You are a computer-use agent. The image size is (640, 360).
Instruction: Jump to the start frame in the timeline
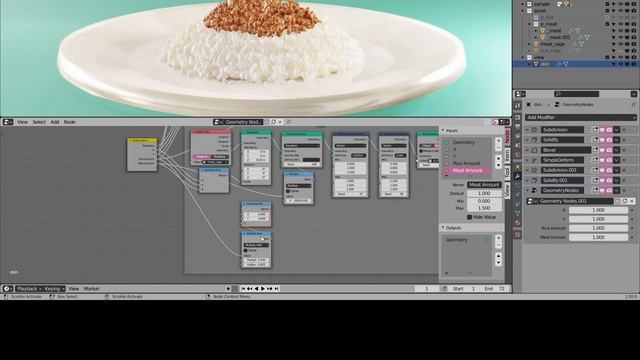coord(243,289)
